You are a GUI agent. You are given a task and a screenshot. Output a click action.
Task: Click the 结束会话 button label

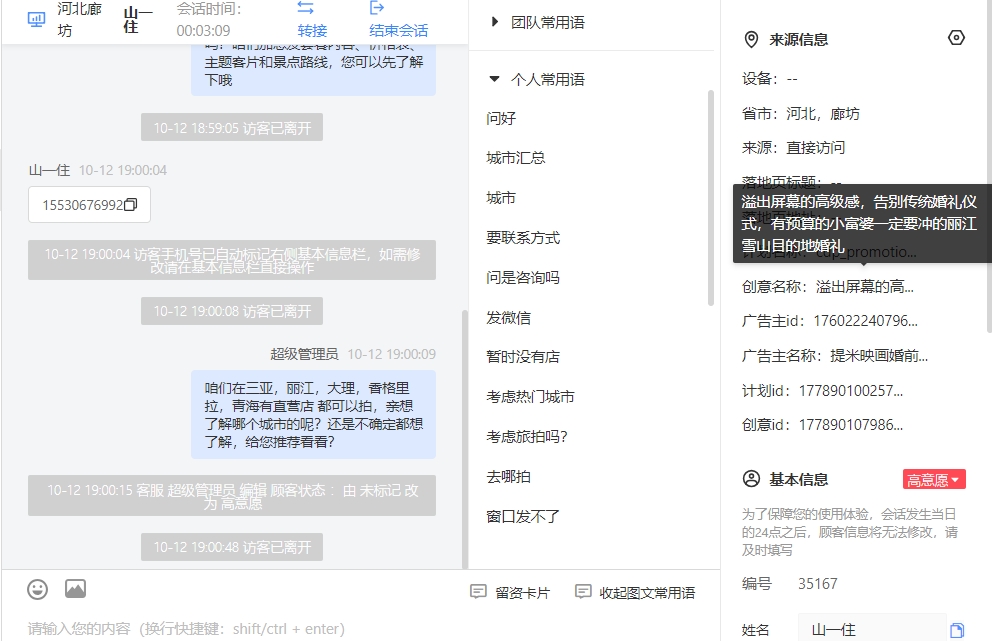pyautogui.click(x=399, y=30)
